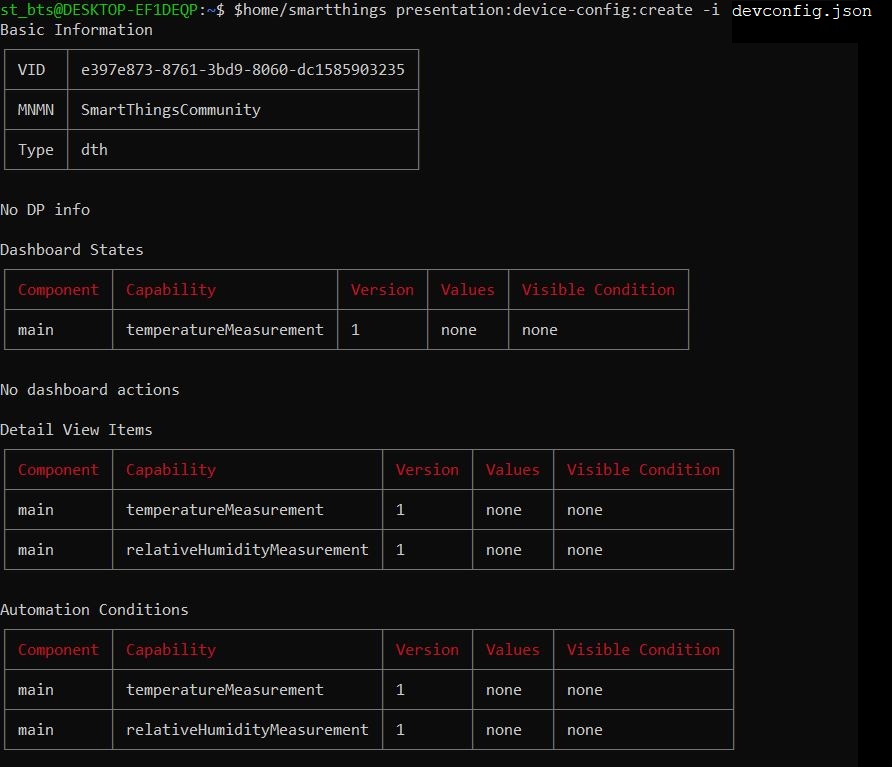Click the MNMN label cell
Viewport: 892px width, 767px height.
coord(36,109)
